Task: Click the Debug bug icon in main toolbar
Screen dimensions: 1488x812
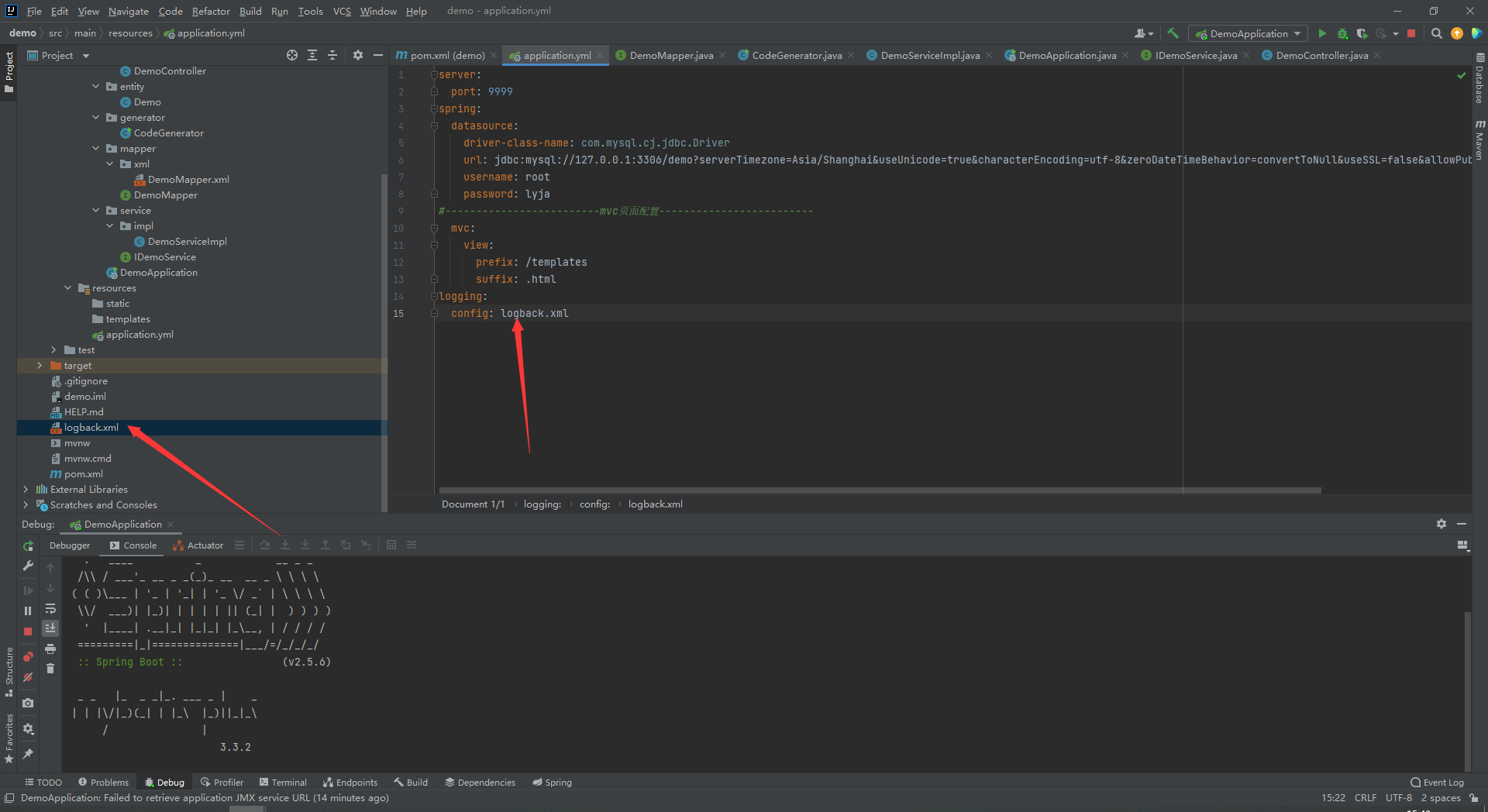Action: coord(1342,33)
